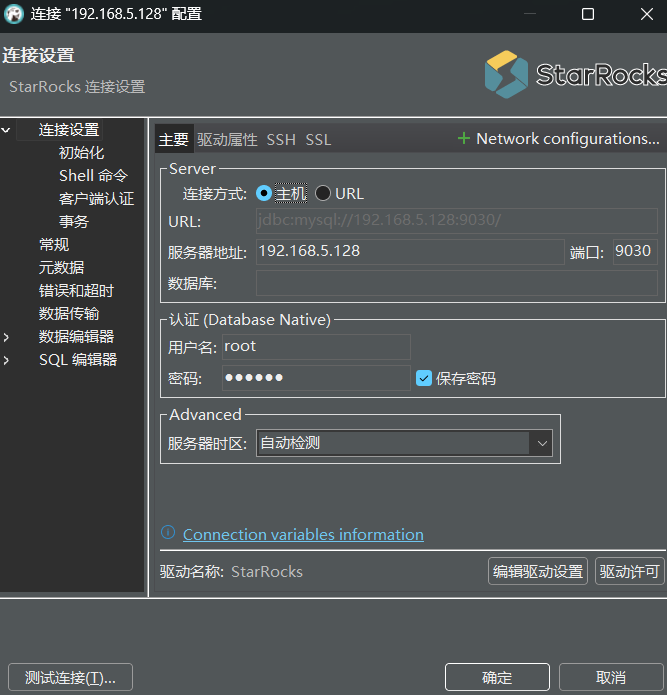Click the green plus Network configurations icon
The width and height of the screenshot is (667, 695).
click(464, 139)
